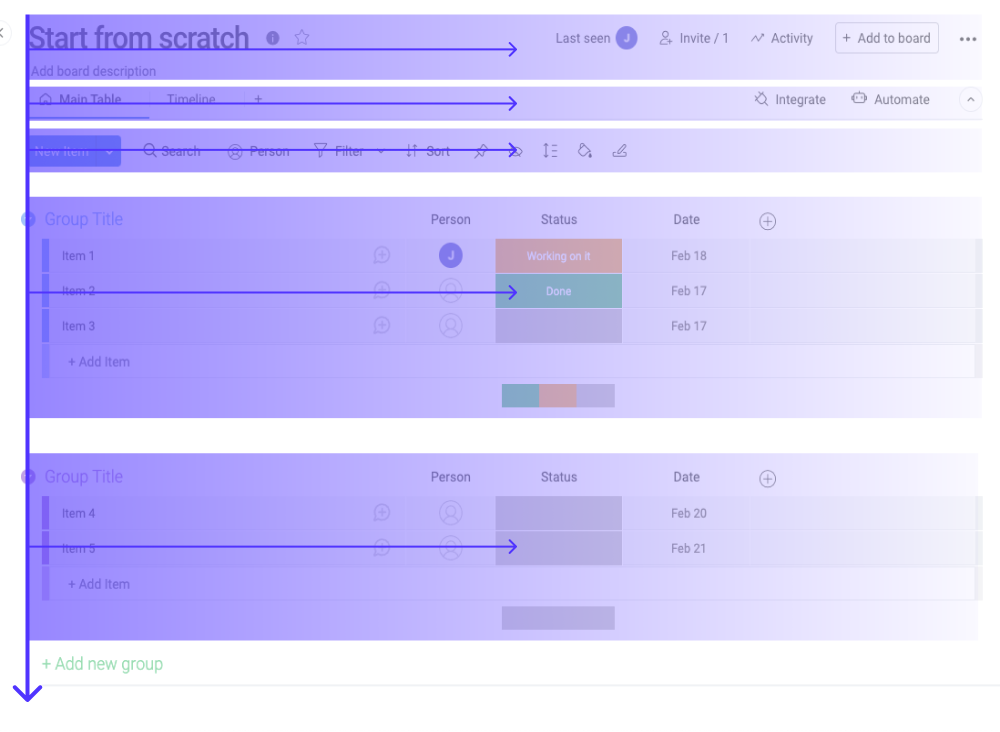Viewport: 1000px width, 732px height.
Task: Star the board as favorite
Action: [302, 38]
